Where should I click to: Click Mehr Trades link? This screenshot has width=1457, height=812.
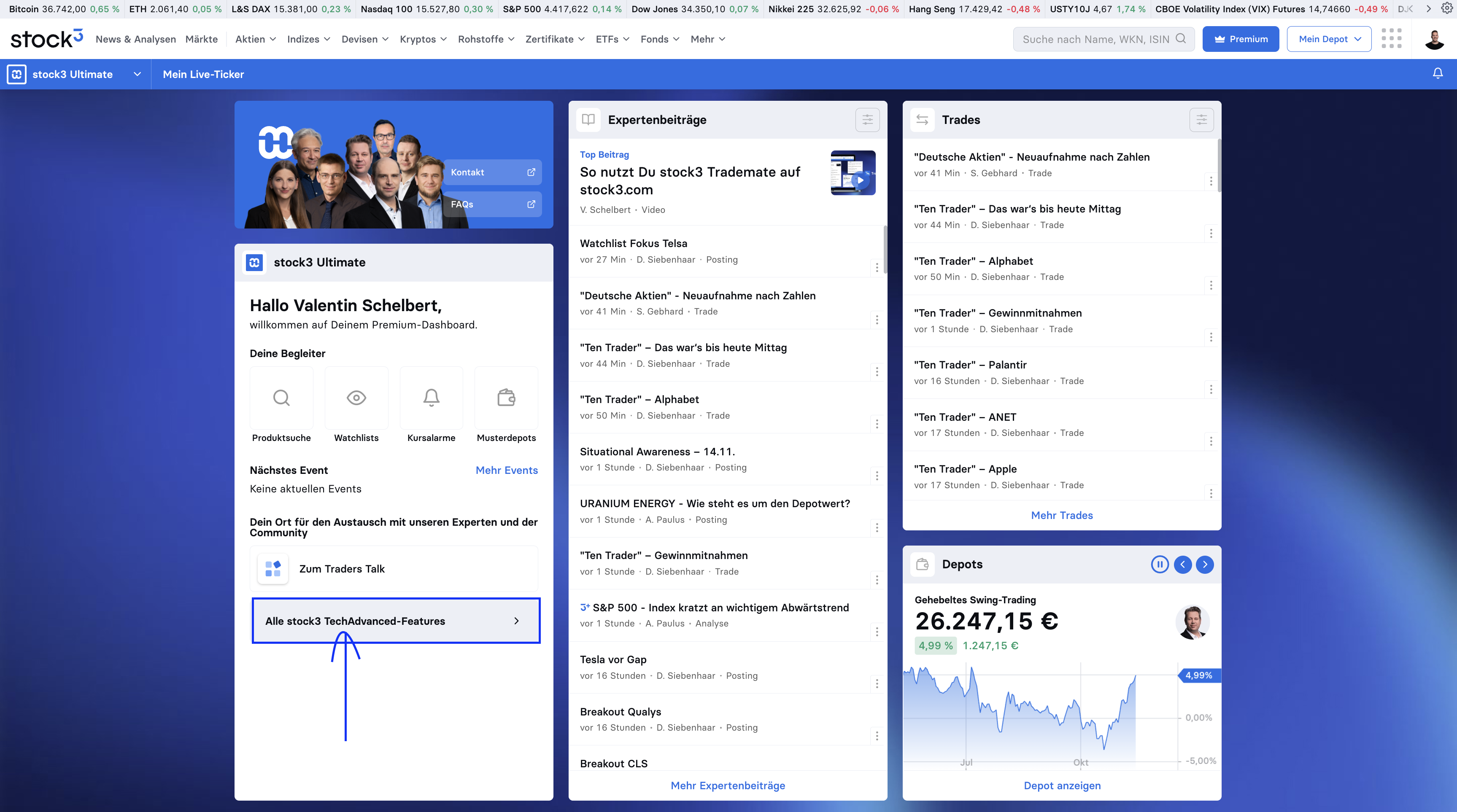coord(1062,515)
